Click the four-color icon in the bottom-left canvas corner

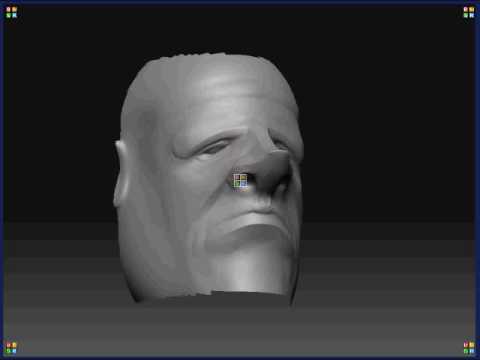click(11, 347)
